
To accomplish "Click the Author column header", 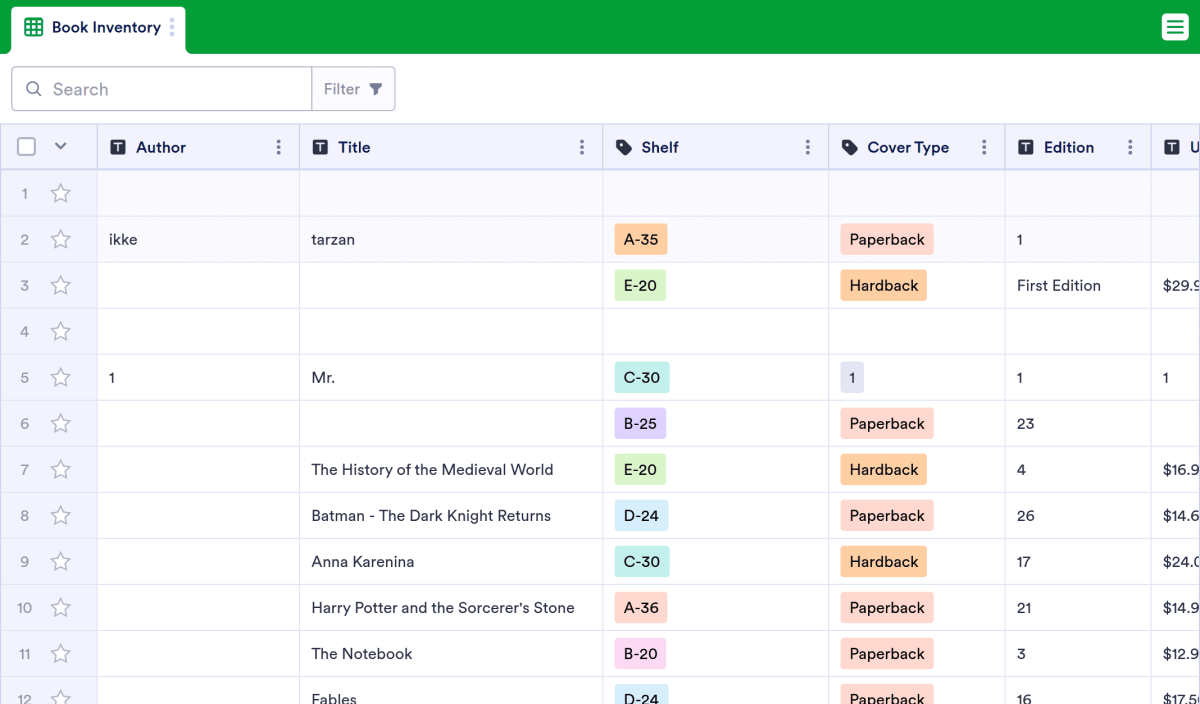I will click(198, 147).
